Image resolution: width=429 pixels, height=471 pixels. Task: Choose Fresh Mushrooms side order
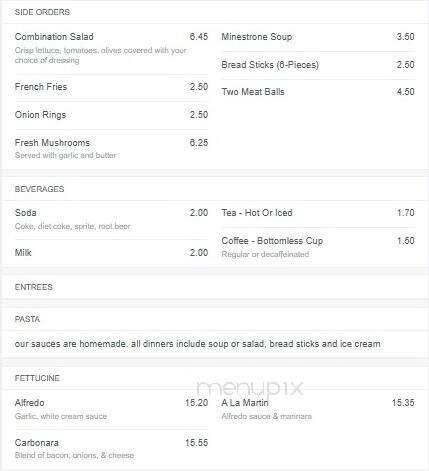[x=111, y=148]
